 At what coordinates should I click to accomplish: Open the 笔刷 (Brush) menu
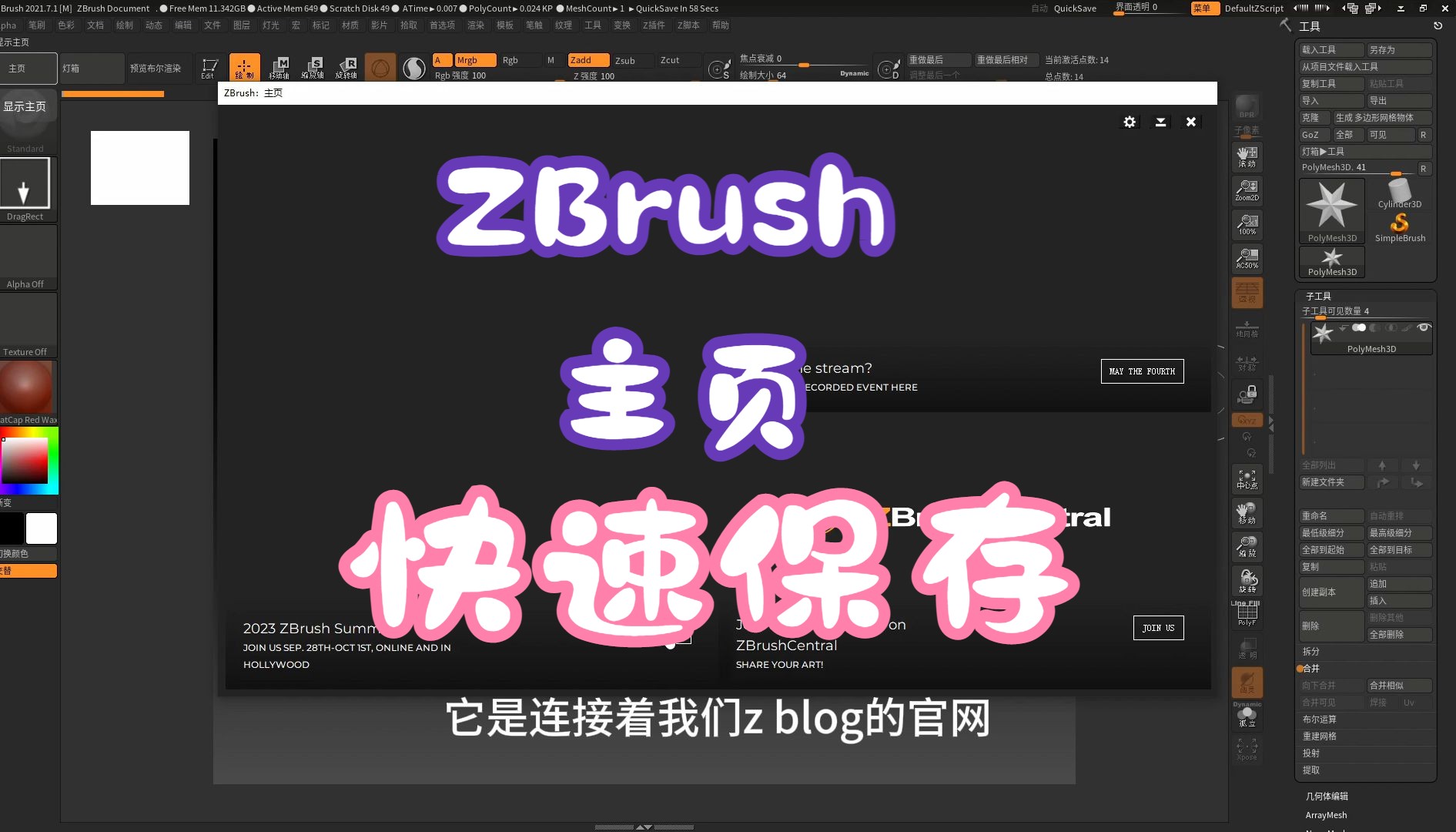(x=37, y=25)
